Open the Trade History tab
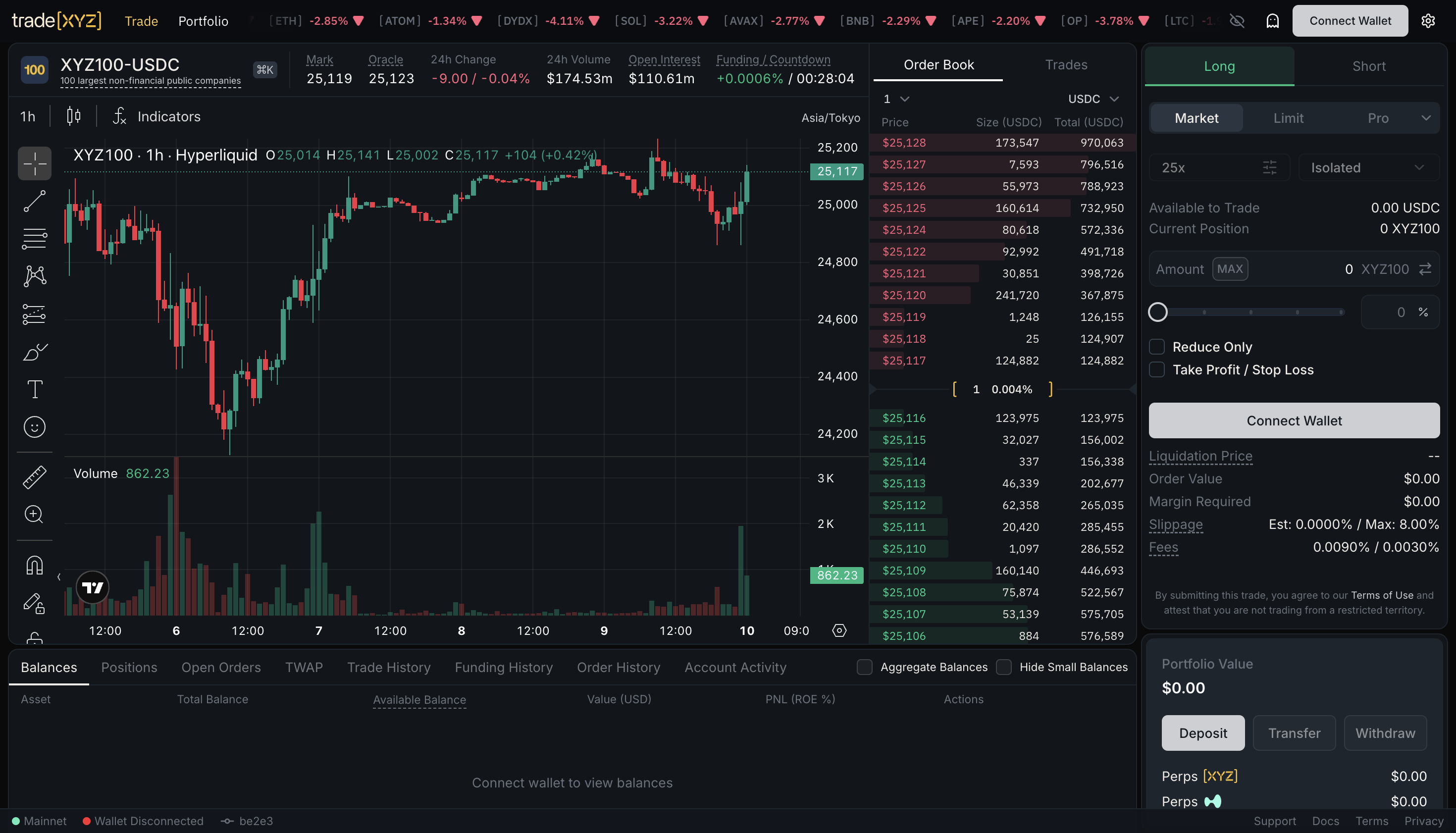This screenshot has width=1456, height=833. (388, 667)
